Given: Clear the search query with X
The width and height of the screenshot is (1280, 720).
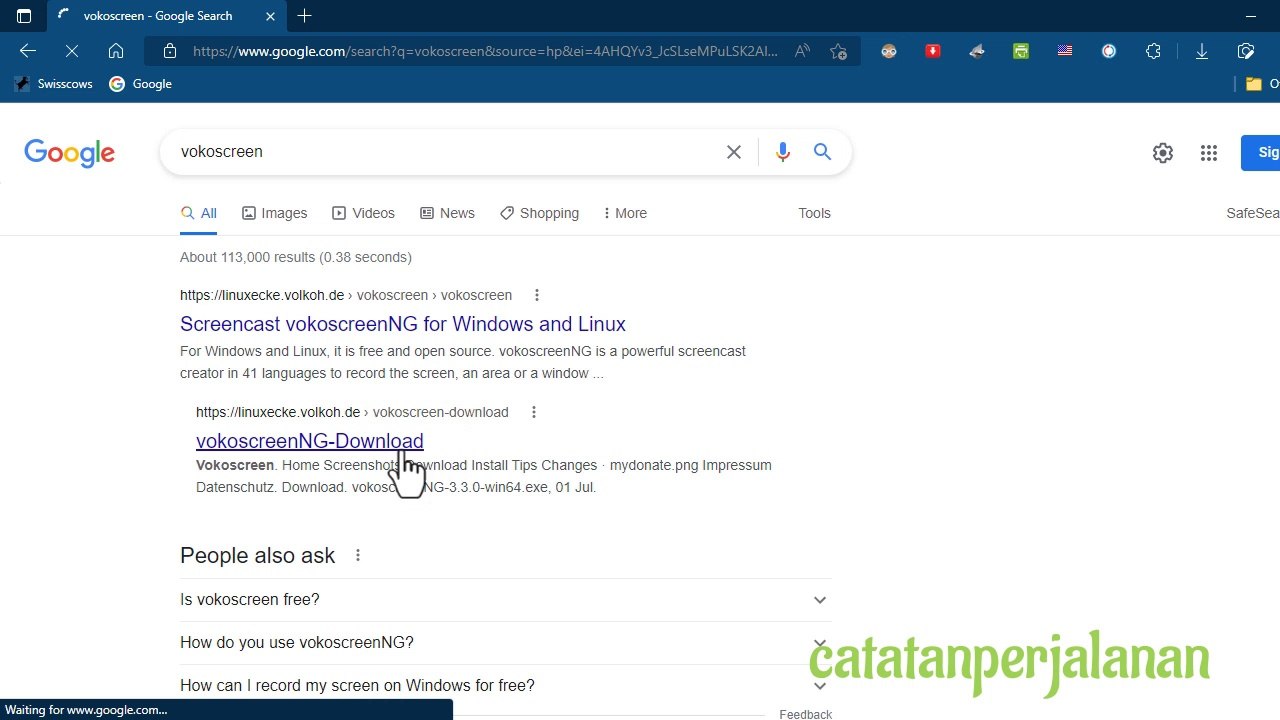Looking at the screenshot, I should [x=734, y=152].
